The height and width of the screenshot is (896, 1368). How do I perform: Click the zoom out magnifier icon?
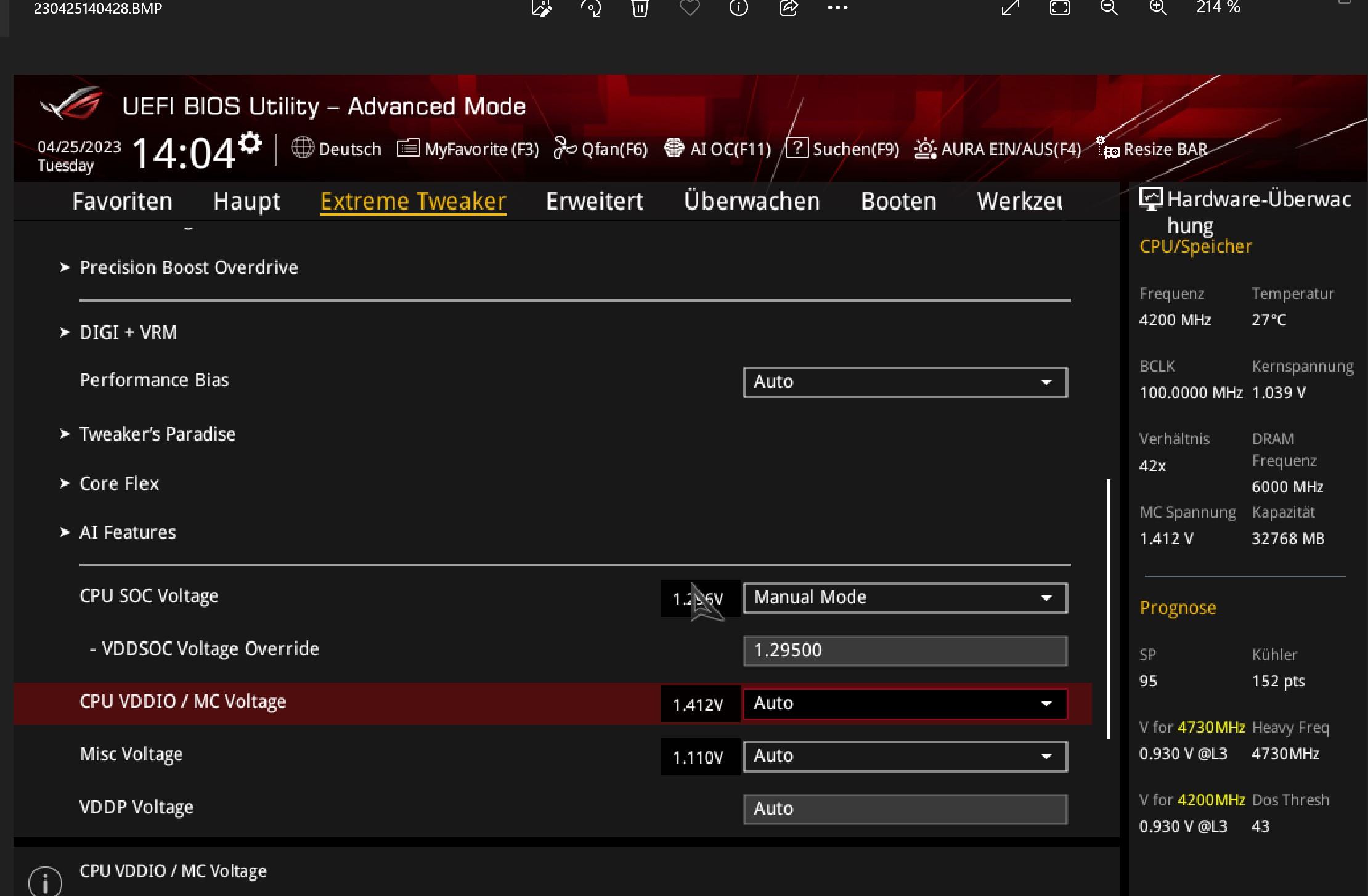click(x=1109, y=8)
